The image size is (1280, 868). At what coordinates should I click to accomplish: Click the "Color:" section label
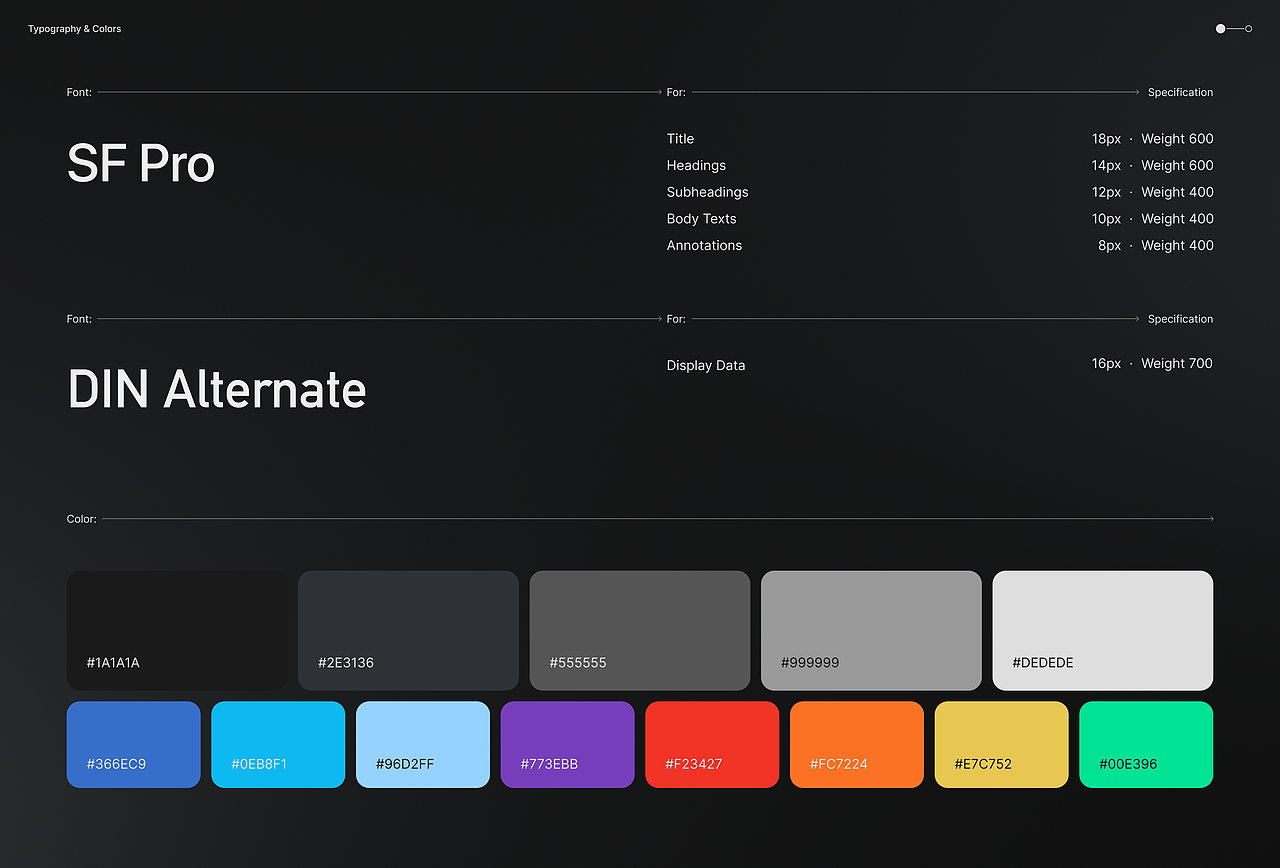tap(82, 520)
